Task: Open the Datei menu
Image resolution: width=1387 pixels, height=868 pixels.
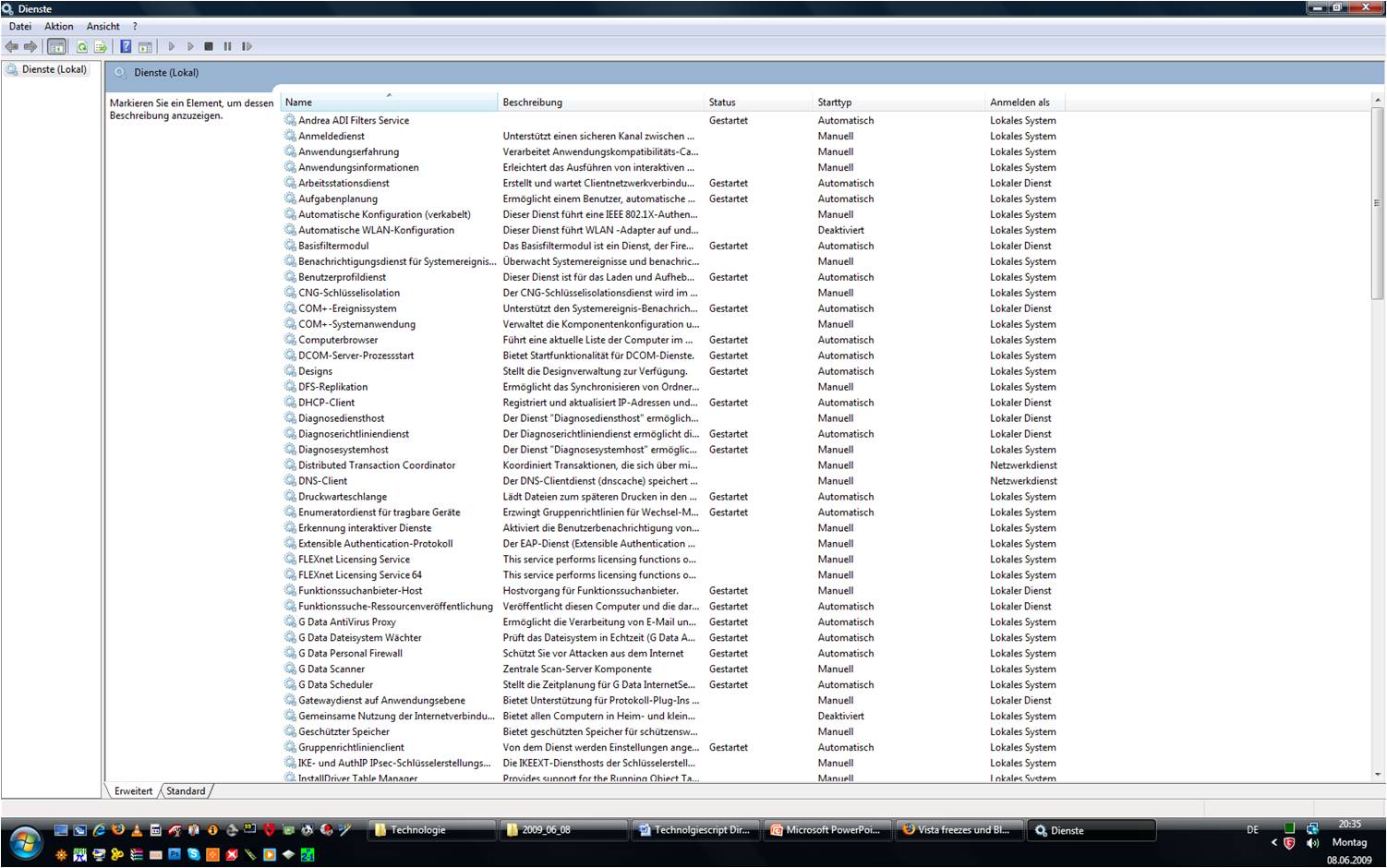Action: click(x=20, y=26)
